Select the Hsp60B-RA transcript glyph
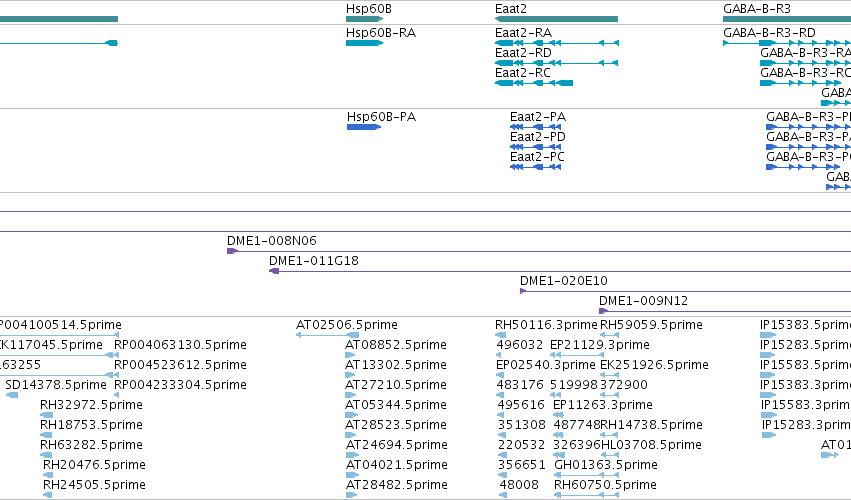This screenshot has height=500, width=851. point(364,43)
